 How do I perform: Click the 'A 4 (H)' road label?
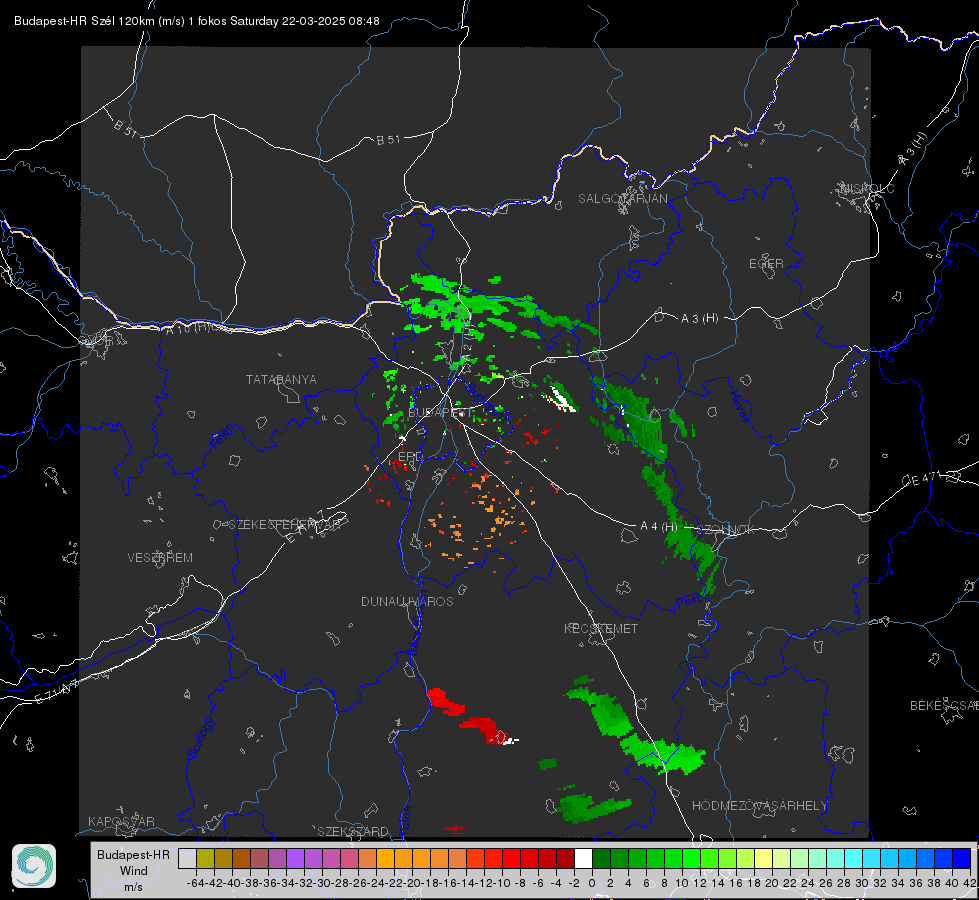pos(659,527)
